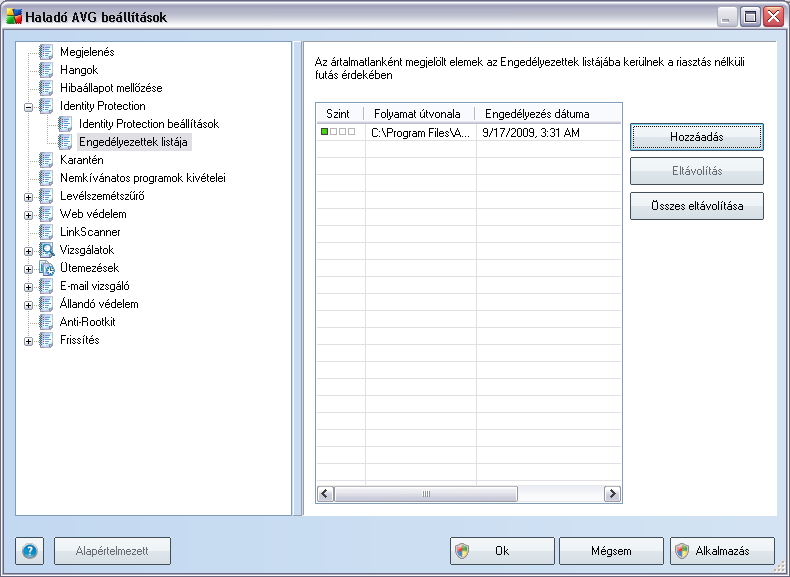Click the Hangok notebook icon
Screen dimensions: 790x577
[x=46, y=70]
